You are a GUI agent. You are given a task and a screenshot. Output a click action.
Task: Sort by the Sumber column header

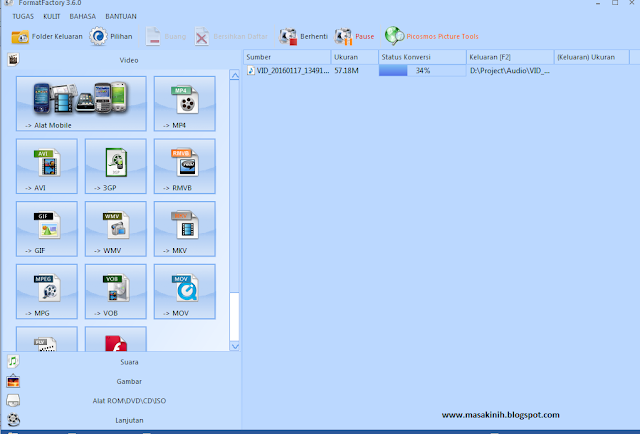click(x=287, y=57)
